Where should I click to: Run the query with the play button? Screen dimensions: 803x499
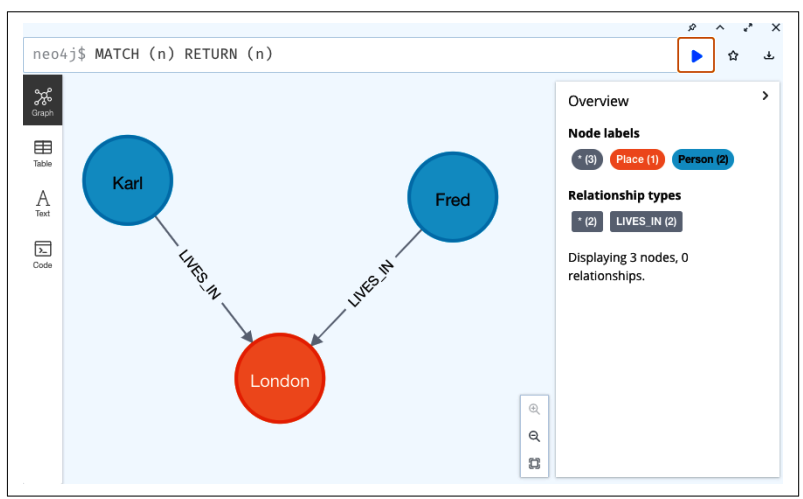tap(696, 55)
